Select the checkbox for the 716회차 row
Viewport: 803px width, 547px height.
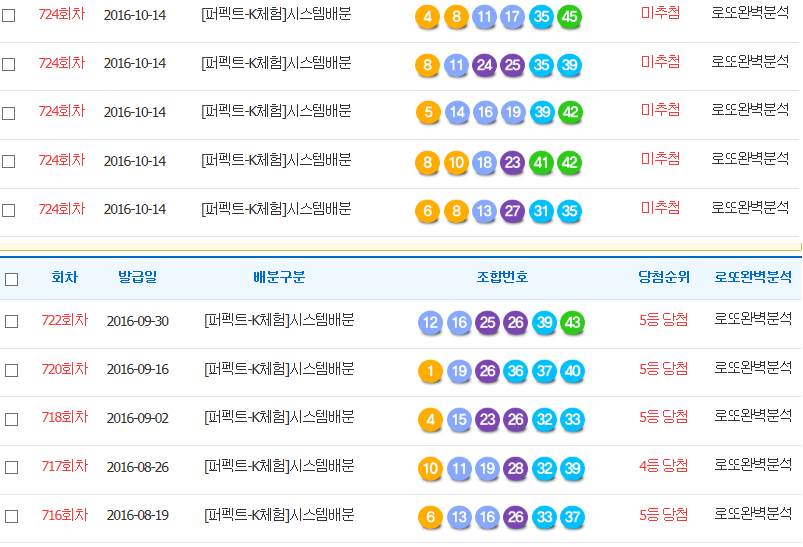pyautogui.click(x=12, y=517)
